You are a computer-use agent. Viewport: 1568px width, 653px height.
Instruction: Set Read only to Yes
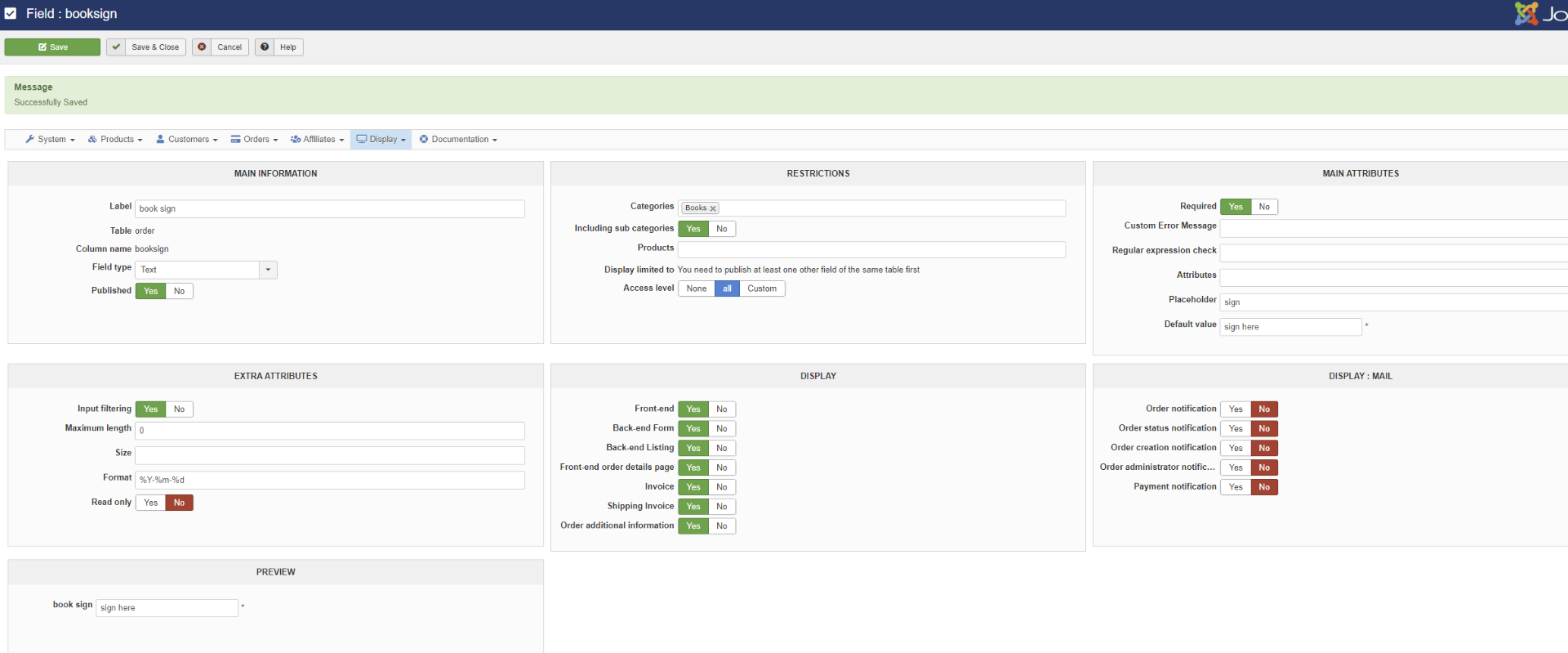point(151,503)
